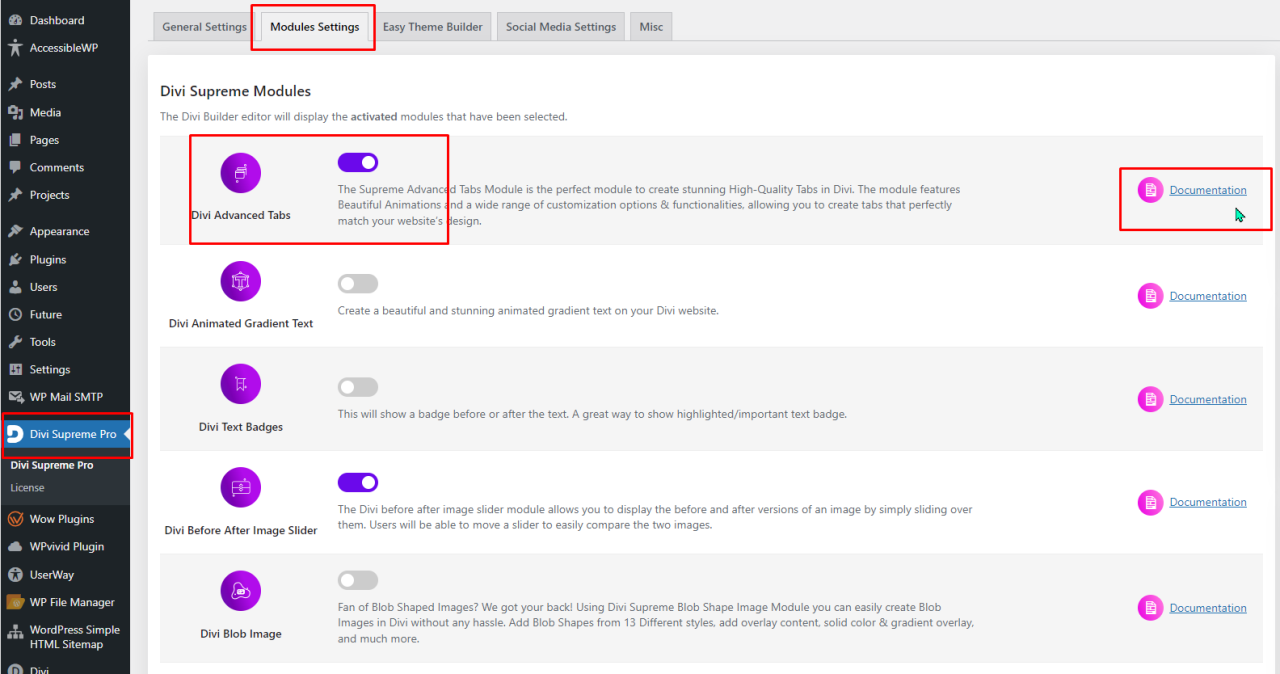Click the Divi Blob Image module icon
The height and width of the screenshot is (674, 1280).
coord(240,590)
